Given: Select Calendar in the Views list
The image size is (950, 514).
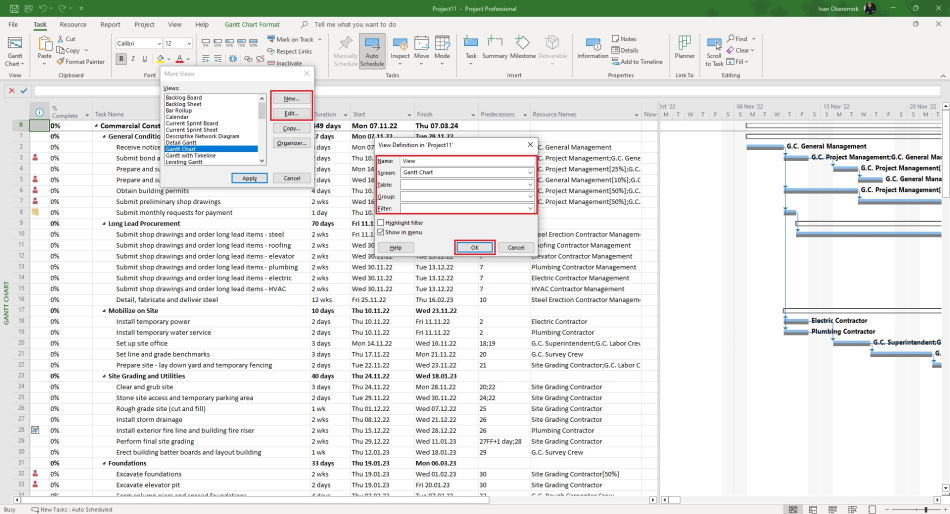Looking at the screenshot, I should tap(177, 117).
